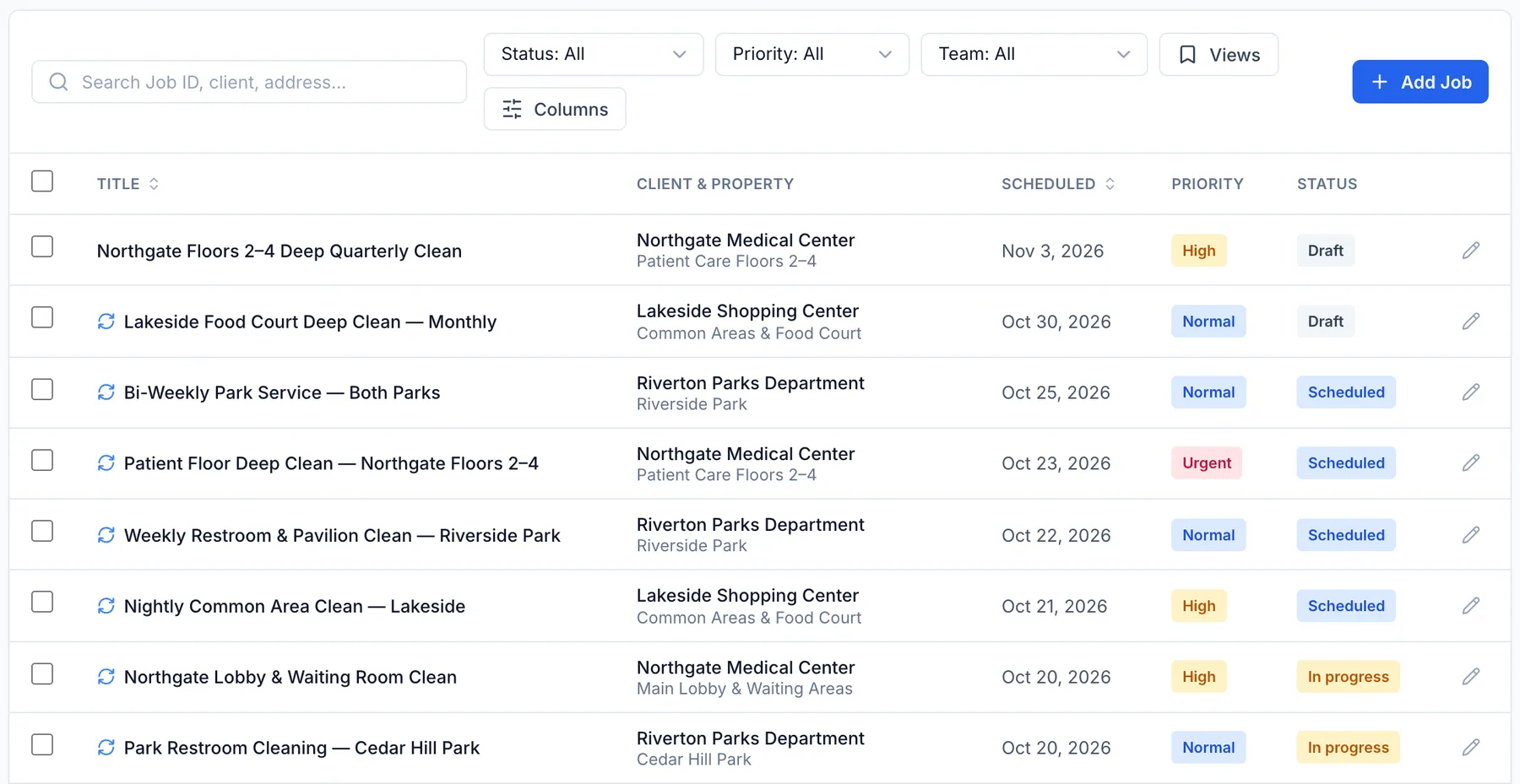
Task: Click edit pencil for Park Restroom Cleaning row
Action: 1471,748
